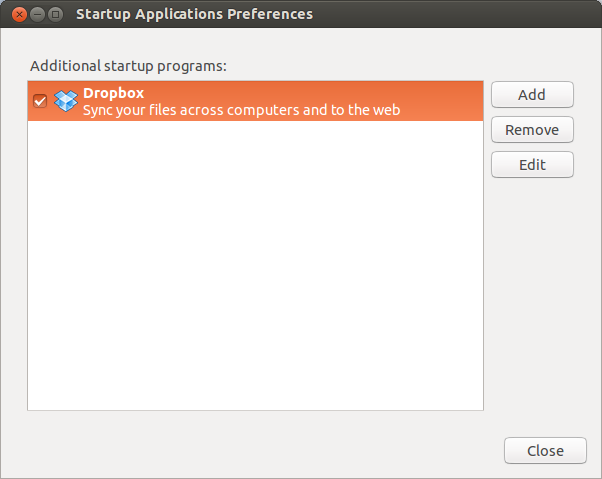Click the 'Sync your files' description text
Viewport: 602px width, 479px height.
[x=241, y=110]
